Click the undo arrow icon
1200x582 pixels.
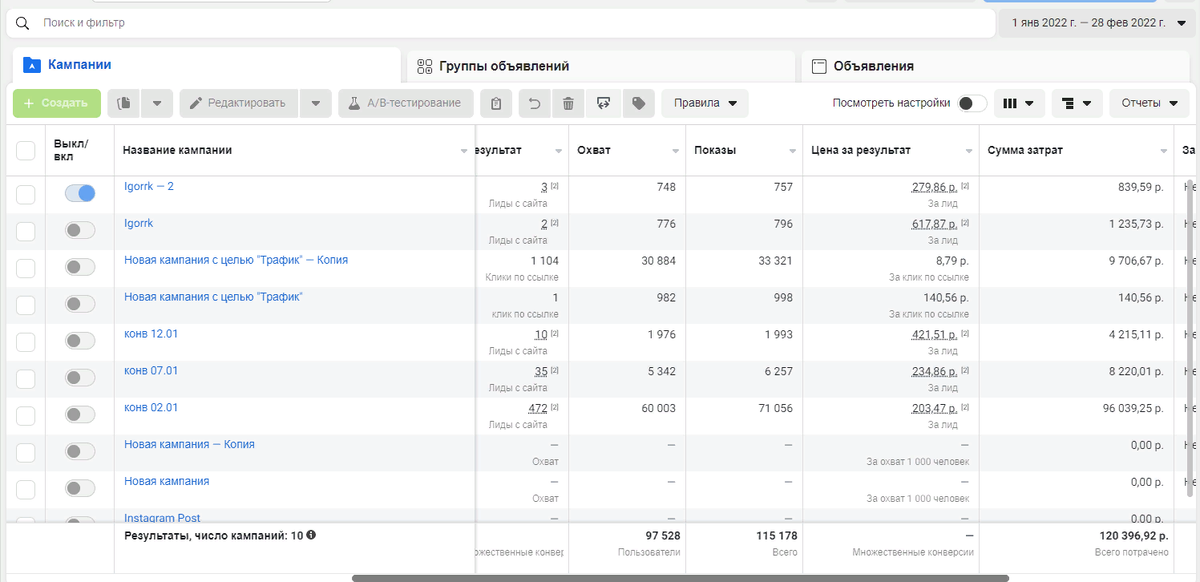[x=534, y=103]
